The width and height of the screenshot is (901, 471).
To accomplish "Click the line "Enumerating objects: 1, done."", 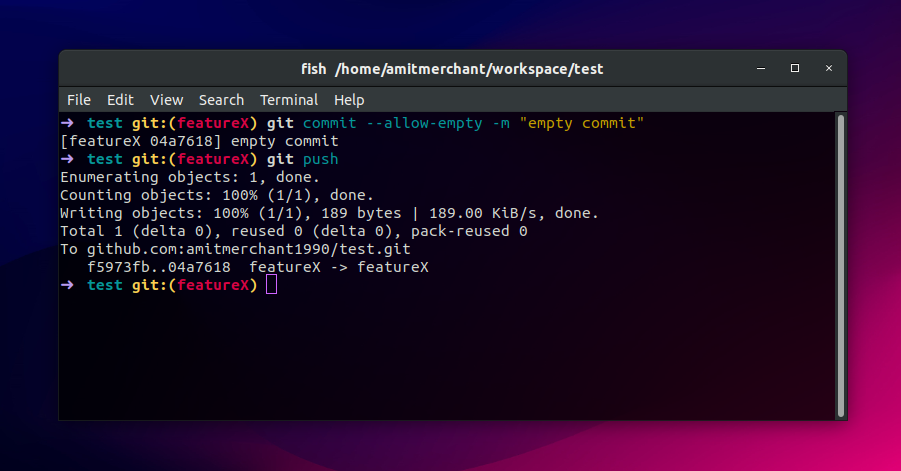I will (x=190, y=177).
